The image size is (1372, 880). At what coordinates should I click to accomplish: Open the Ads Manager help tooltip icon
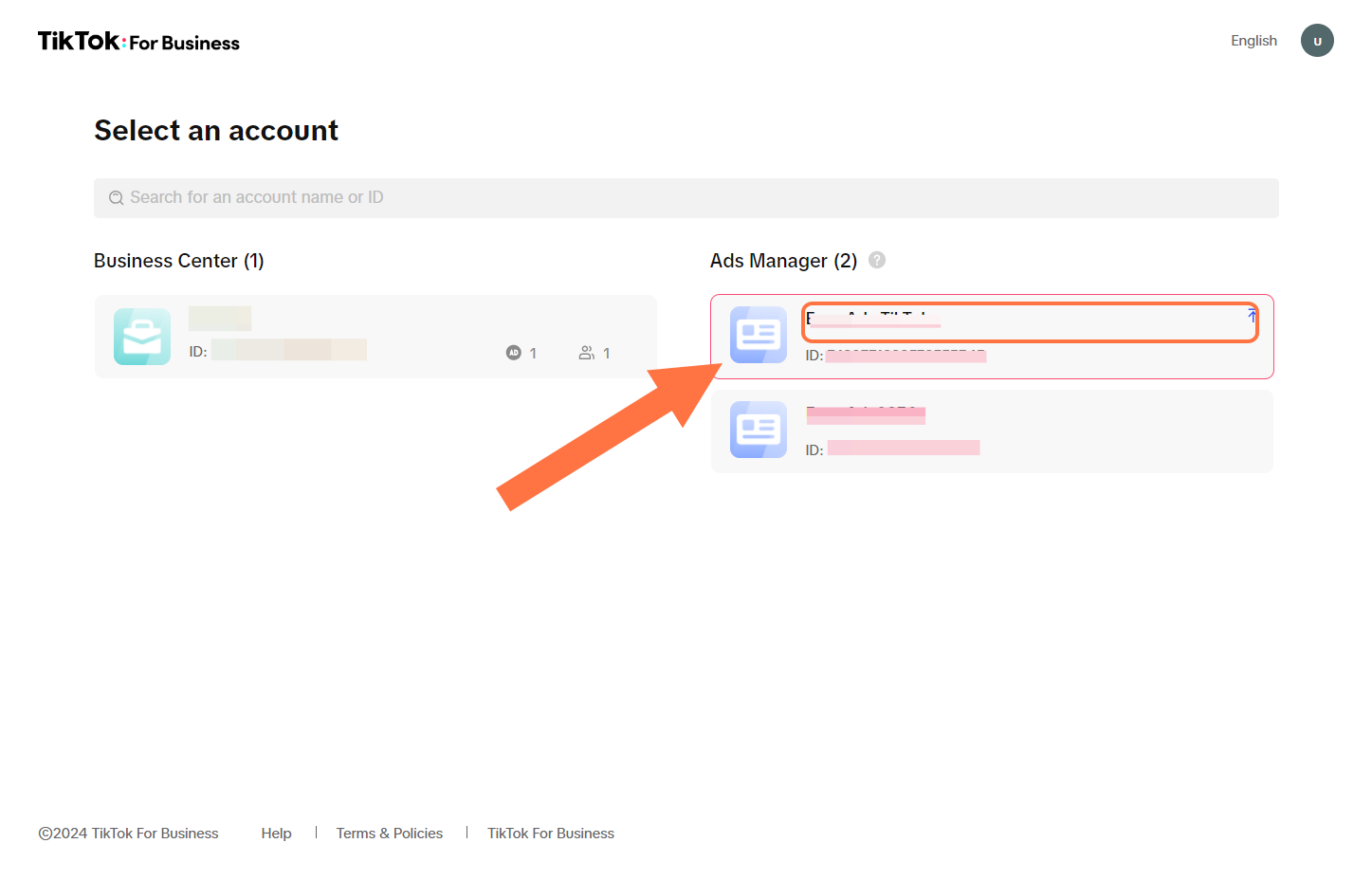tap(877, 260)
